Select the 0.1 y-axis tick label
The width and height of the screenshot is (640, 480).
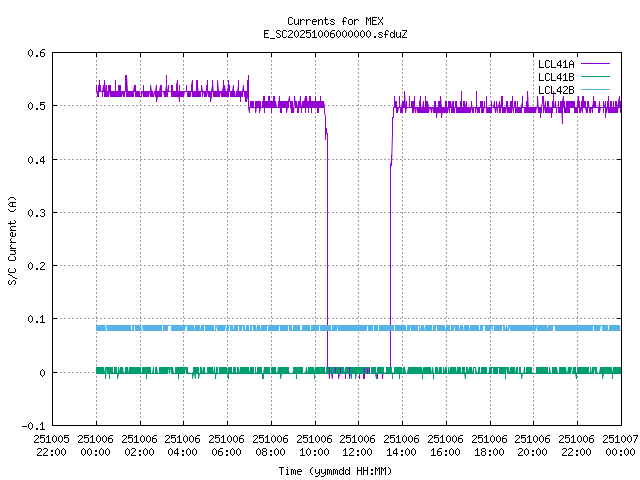37,319
